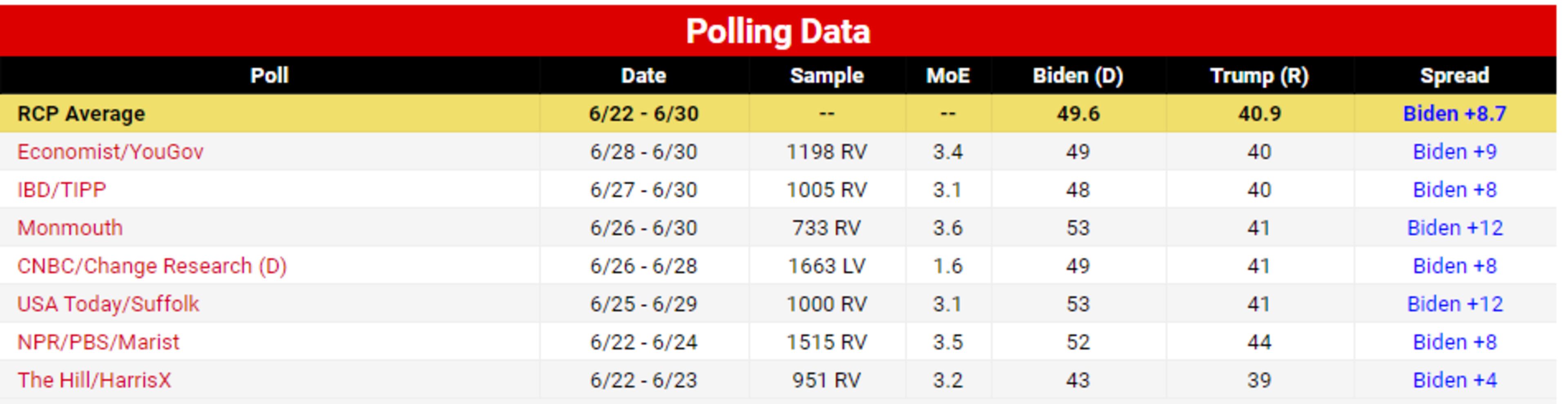Image resolution: width=1568 pixels, height=404 pixels.
Task: Click the Monmouth poll link
Action: 70,228
